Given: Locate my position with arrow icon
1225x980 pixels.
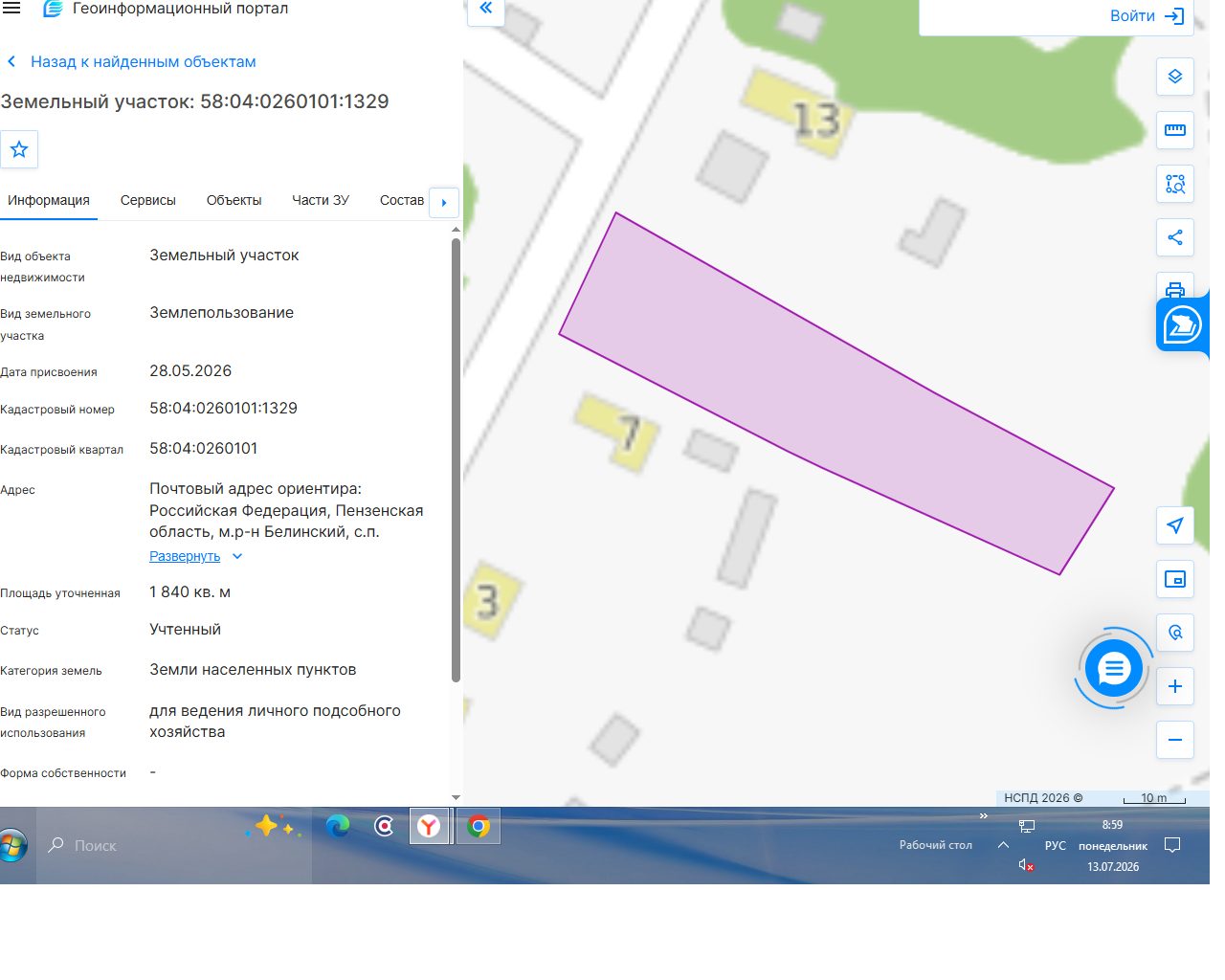Looking at the screenshot, I should pos(1175,525).
